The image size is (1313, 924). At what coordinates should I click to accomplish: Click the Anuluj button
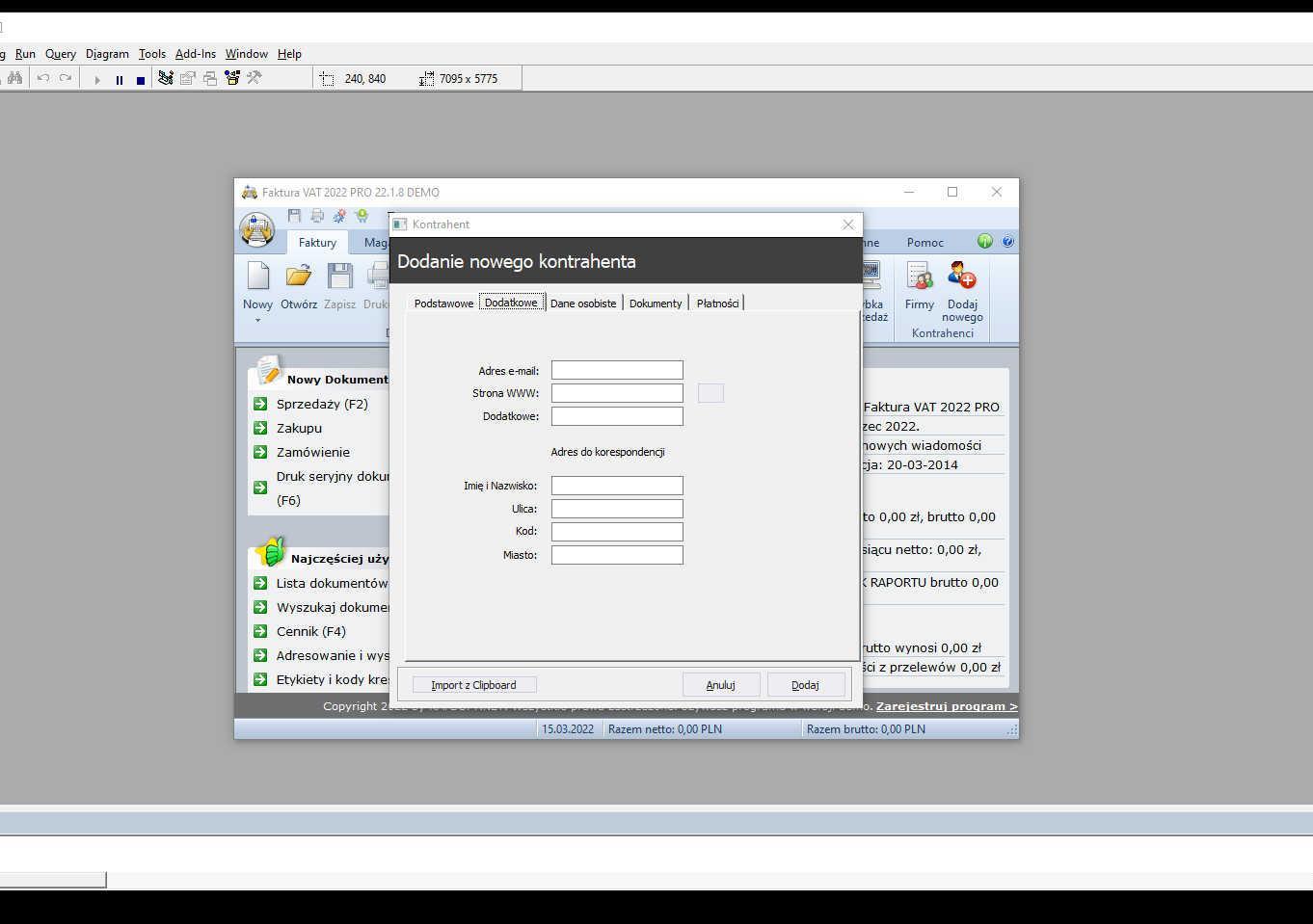pos(720,685)
